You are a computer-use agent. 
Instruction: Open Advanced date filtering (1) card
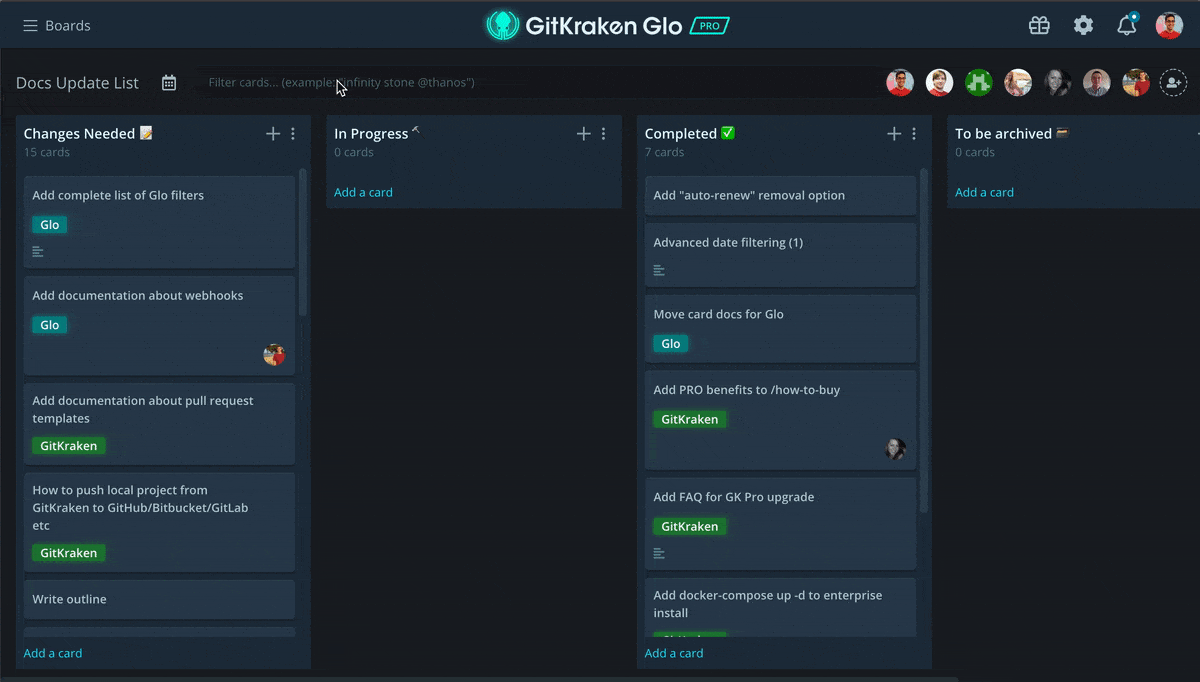click(780, 255)
